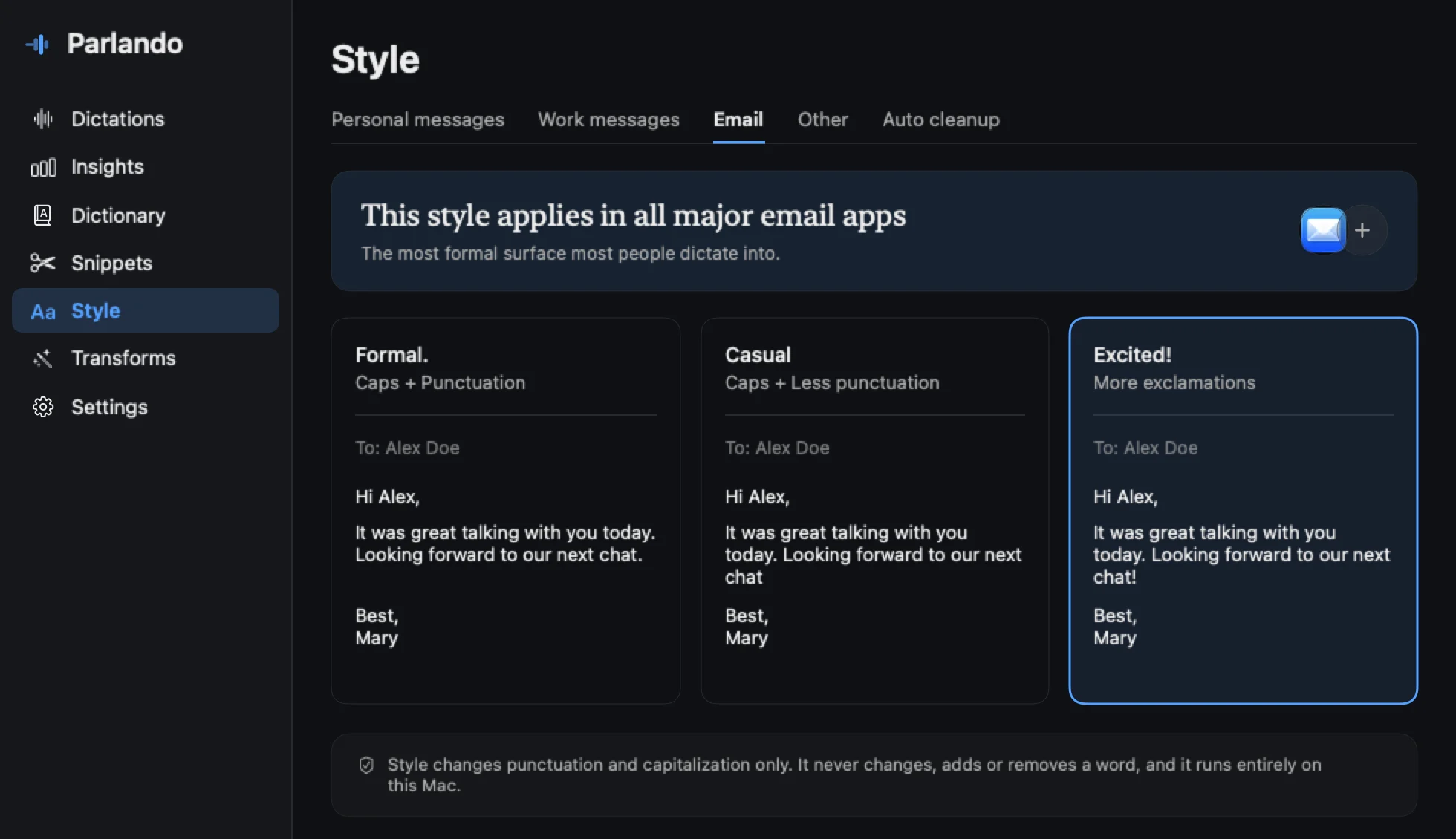
Task: Select Style in the sidebar
Action: pyautogui.click(x=146, y=310)
